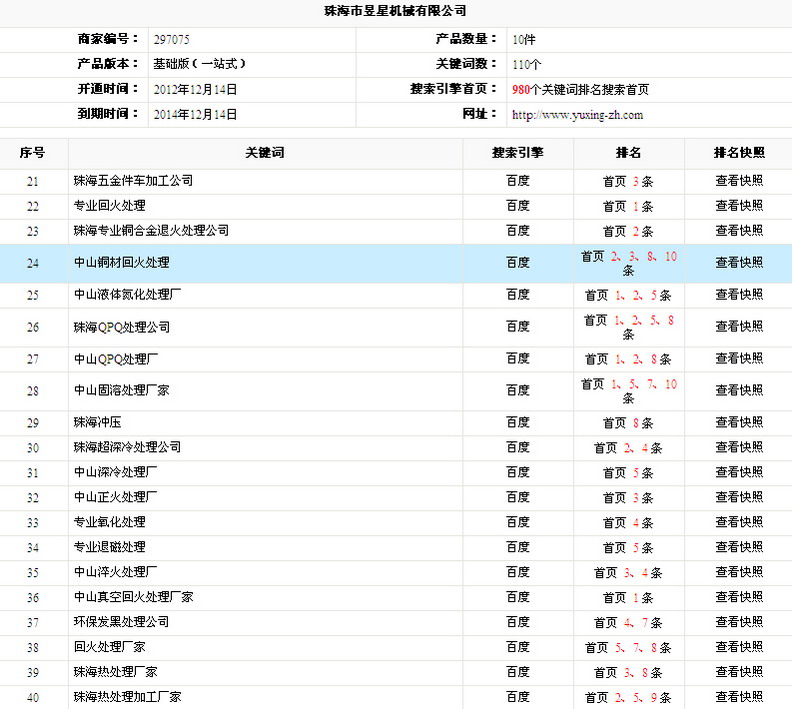Select row number 40

pos(32,697)
